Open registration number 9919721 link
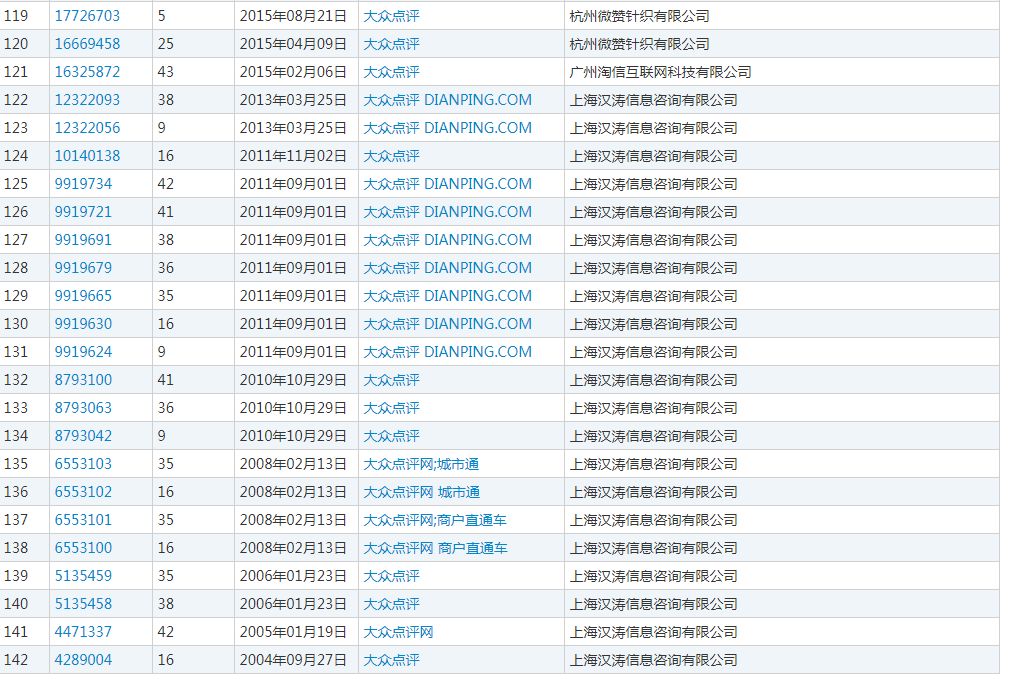This screenshot has width=1012, height=679. pos(83,212)
